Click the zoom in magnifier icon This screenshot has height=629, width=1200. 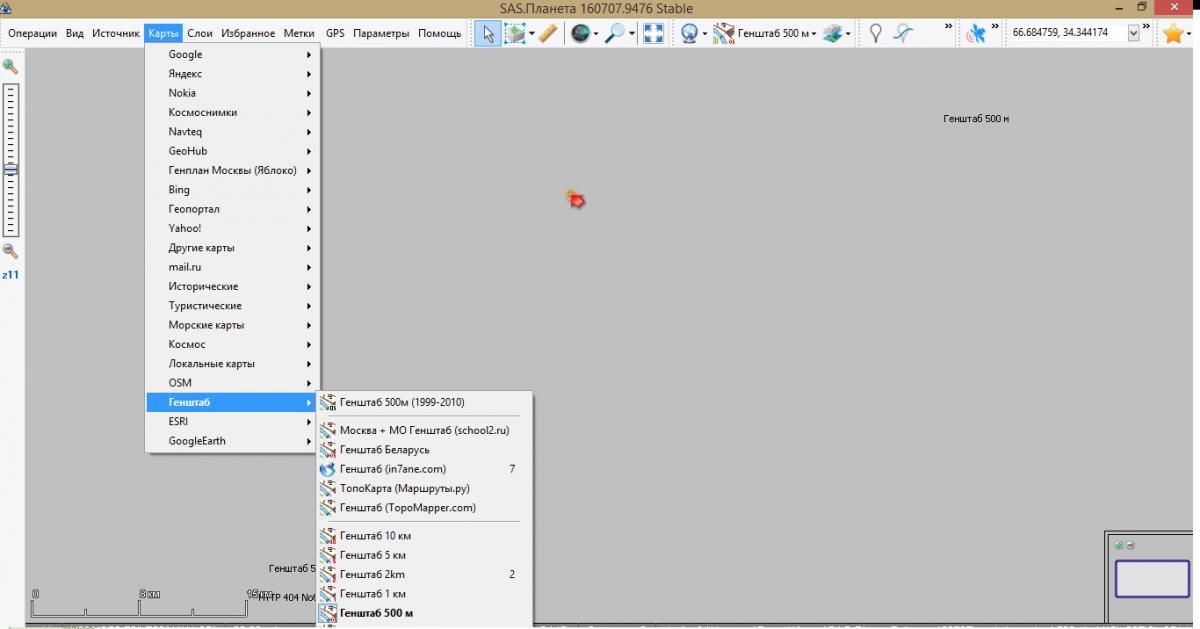tap(10, 67)
